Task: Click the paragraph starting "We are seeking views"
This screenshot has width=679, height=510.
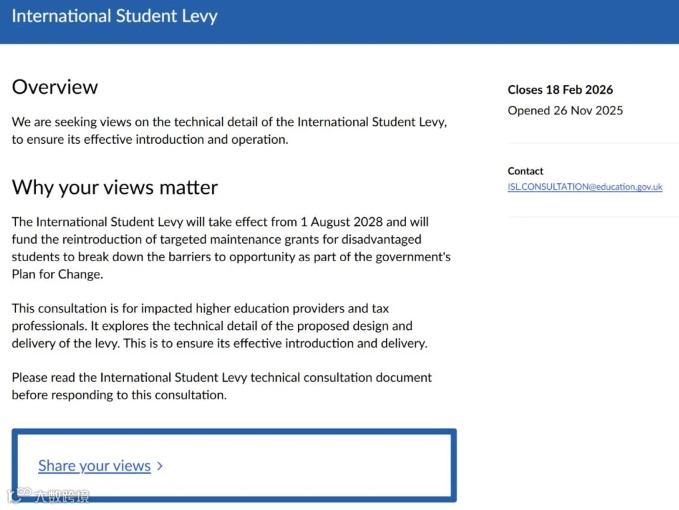Action: (x=229, y=131)
